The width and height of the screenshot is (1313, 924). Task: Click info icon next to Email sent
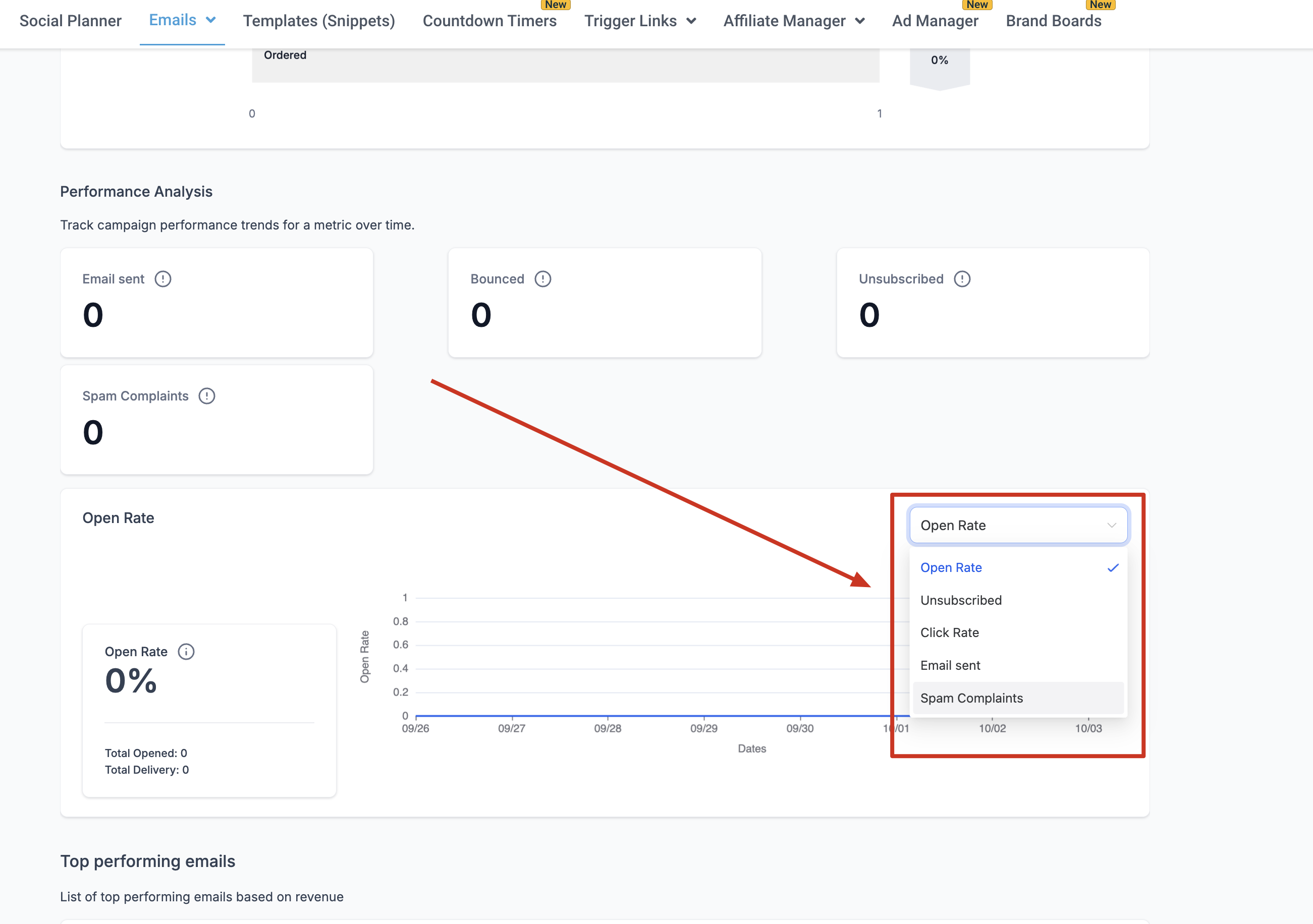point(163,279)
